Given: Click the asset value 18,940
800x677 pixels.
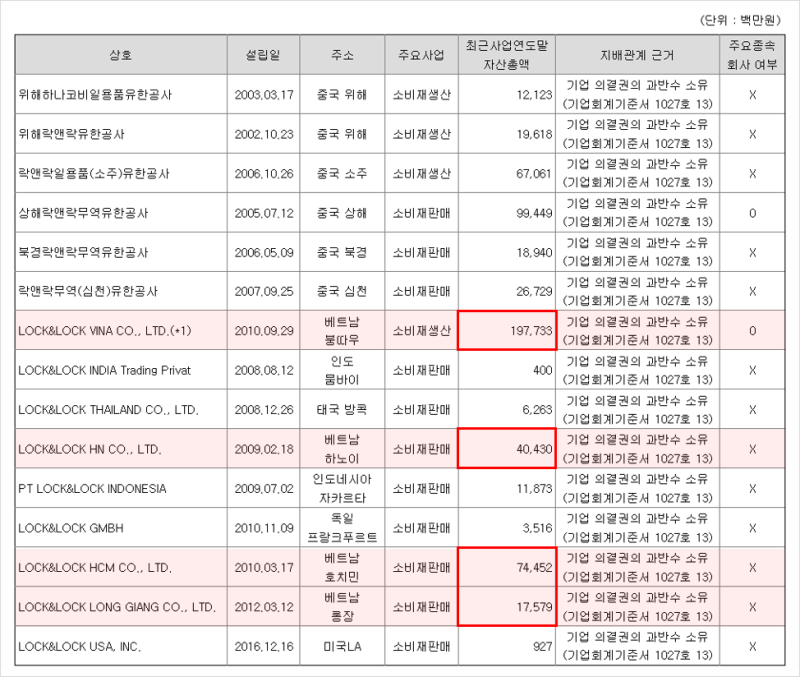Looking at the screenshot, I should coord(534,253).
